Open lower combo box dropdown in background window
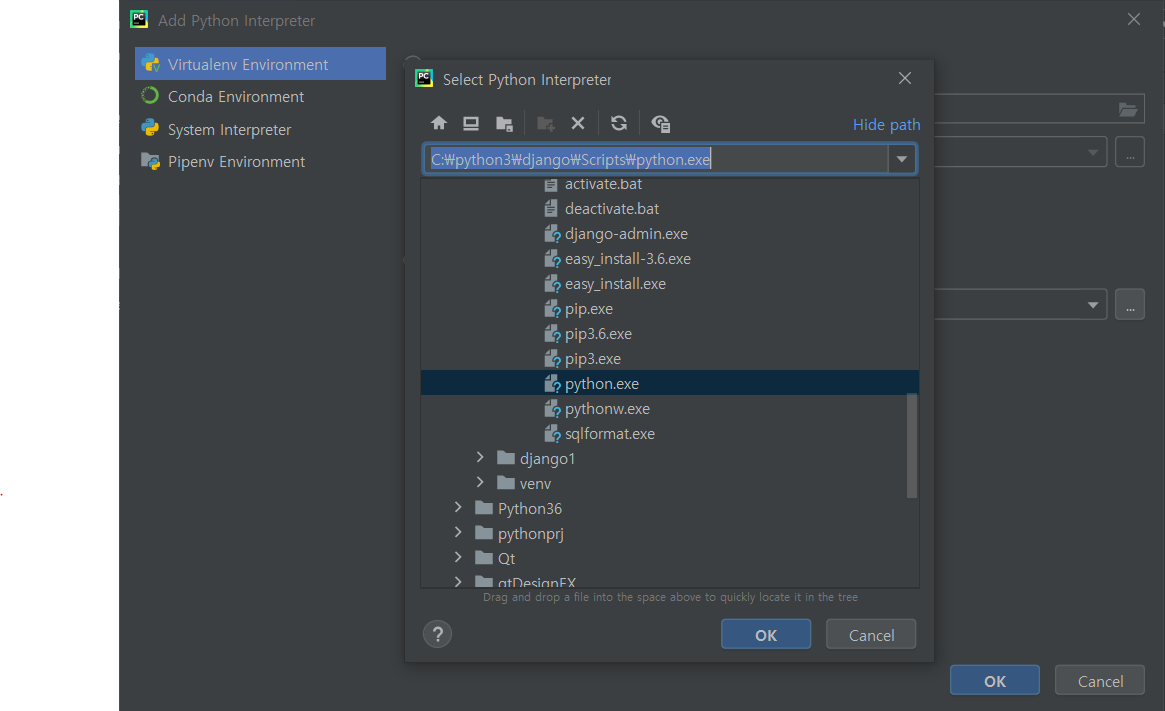The height and width of the screenshot is (711, 1165). click(x=1093, y=305)
